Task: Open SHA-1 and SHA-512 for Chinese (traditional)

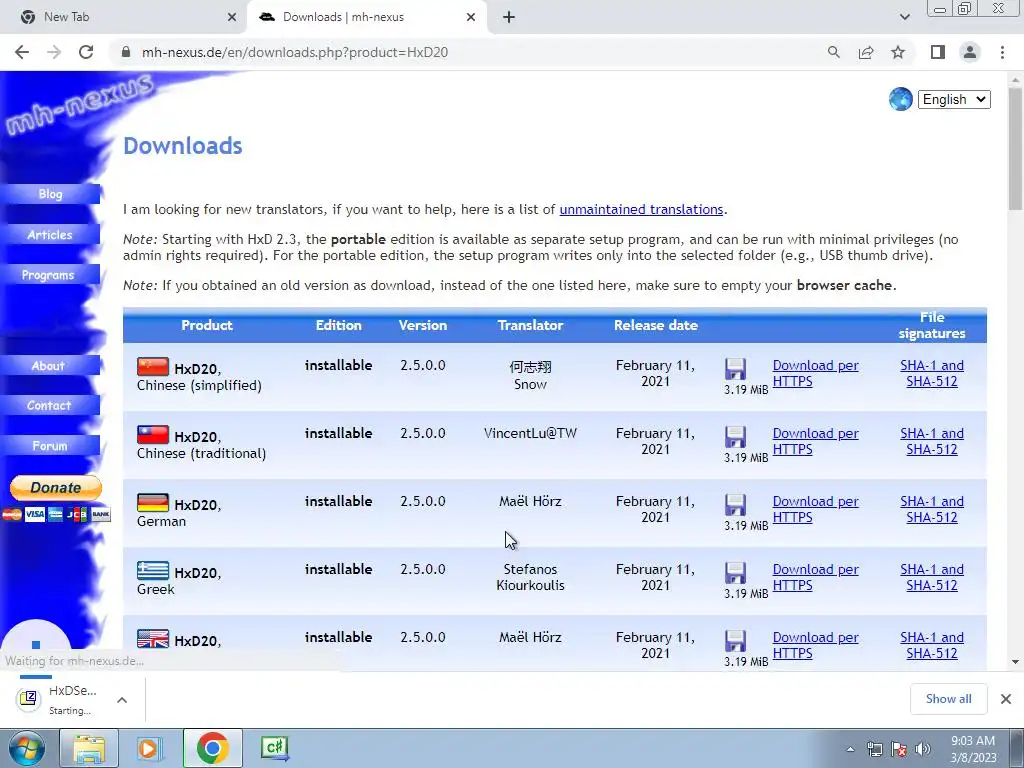Action: point(932,441)
